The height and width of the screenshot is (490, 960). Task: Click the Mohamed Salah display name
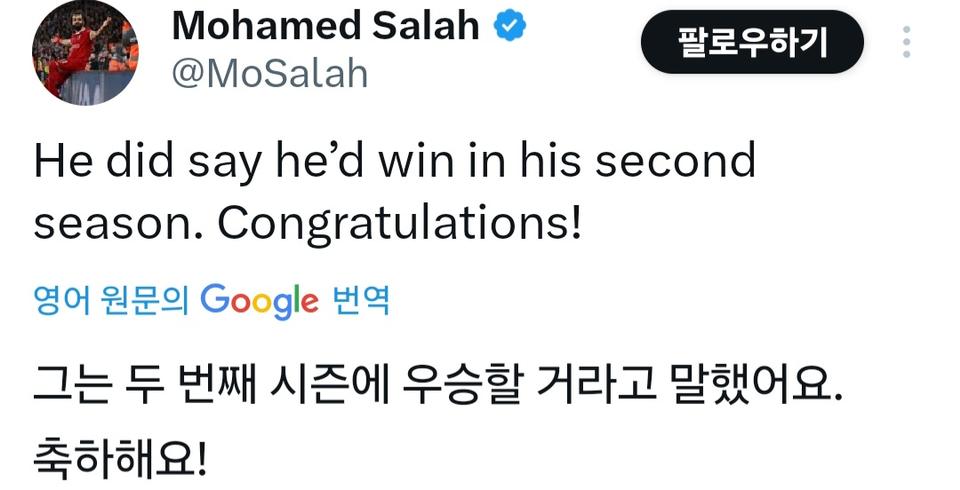coord(325,27)
